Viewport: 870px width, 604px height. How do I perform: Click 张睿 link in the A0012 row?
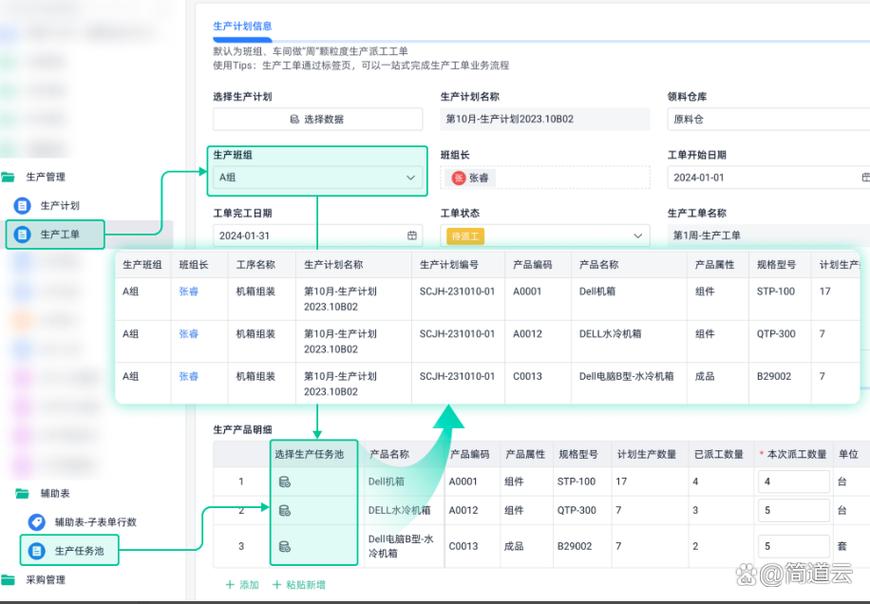pyautogui.click(x=189, y=334)
